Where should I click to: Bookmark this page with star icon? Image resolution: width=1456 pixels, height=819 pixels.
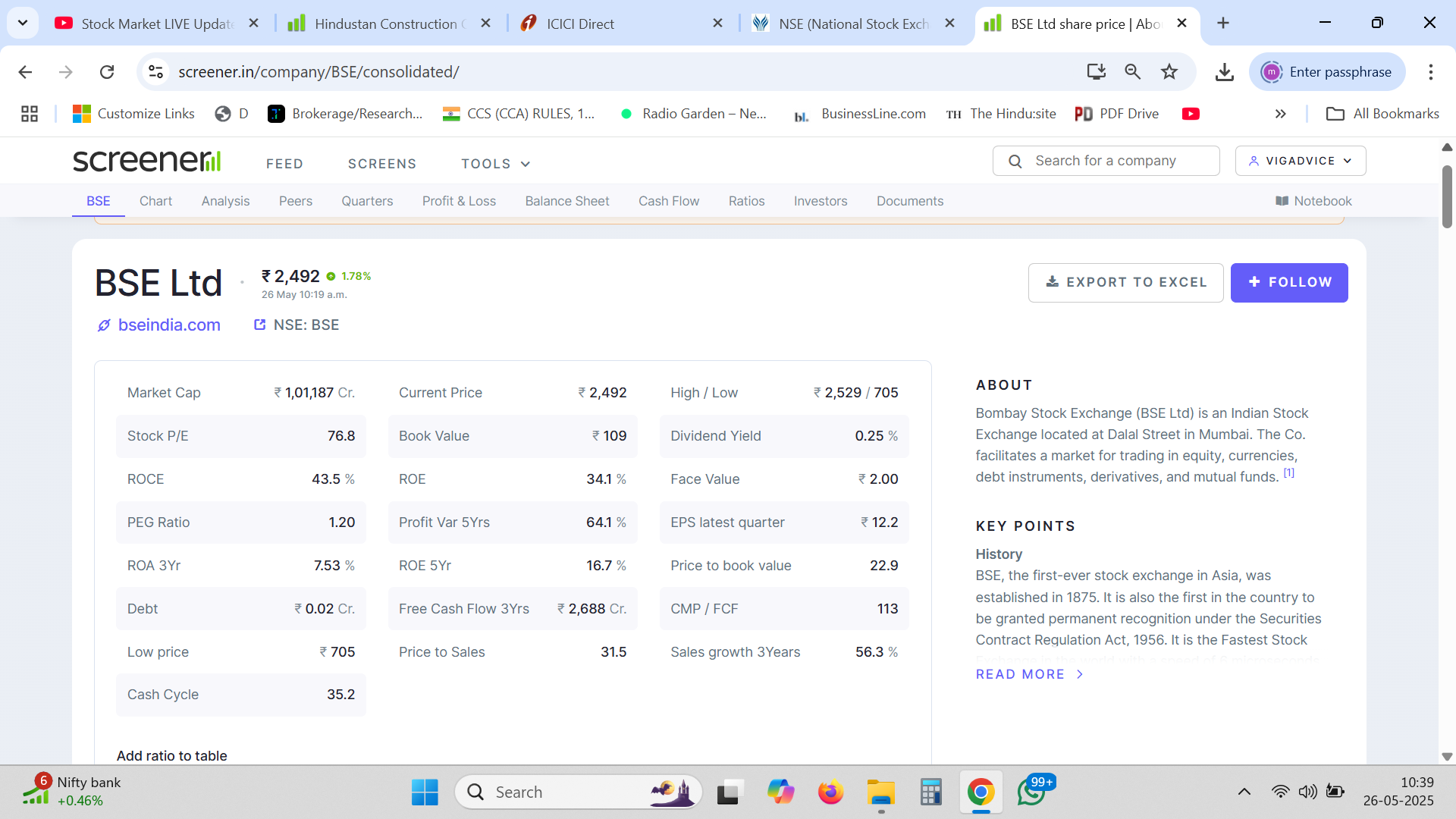tap(1169, 72)
